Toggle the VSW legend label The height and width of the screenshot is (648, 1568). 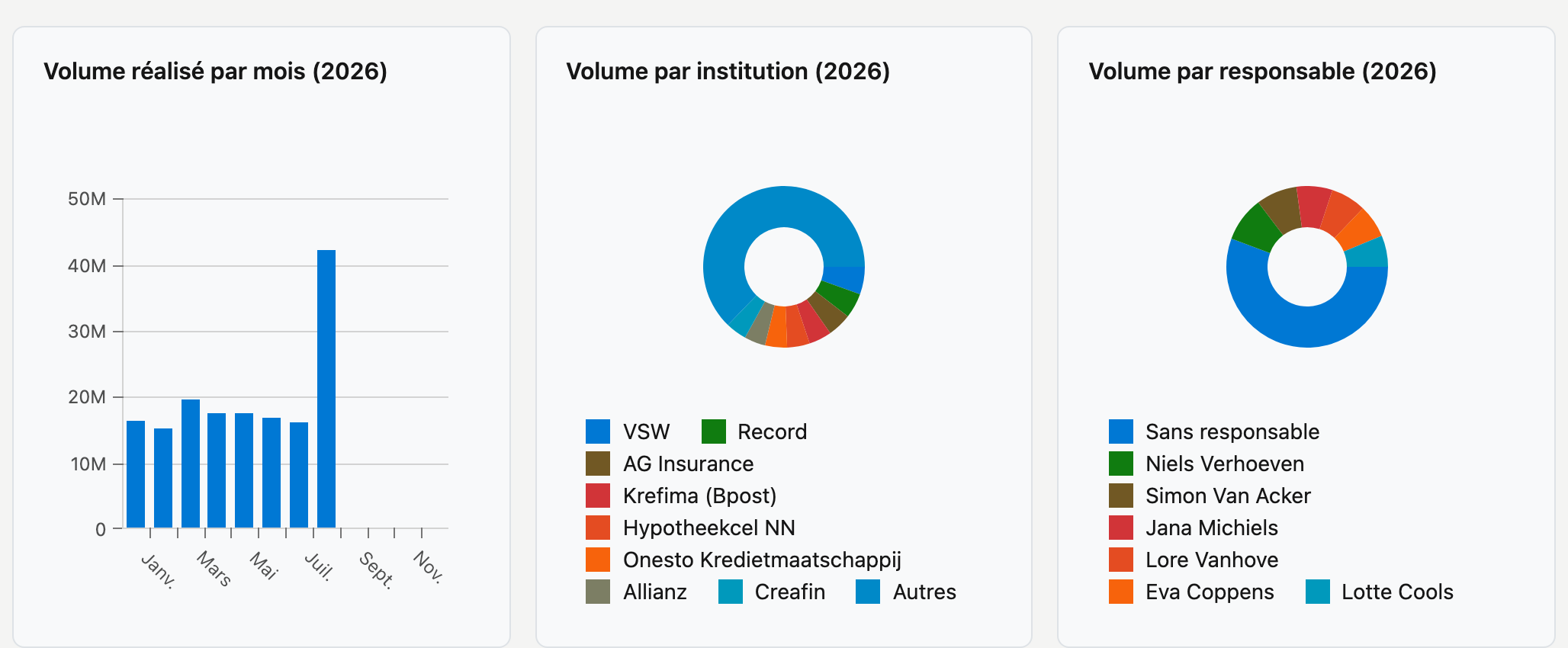(x=646, y=432)
